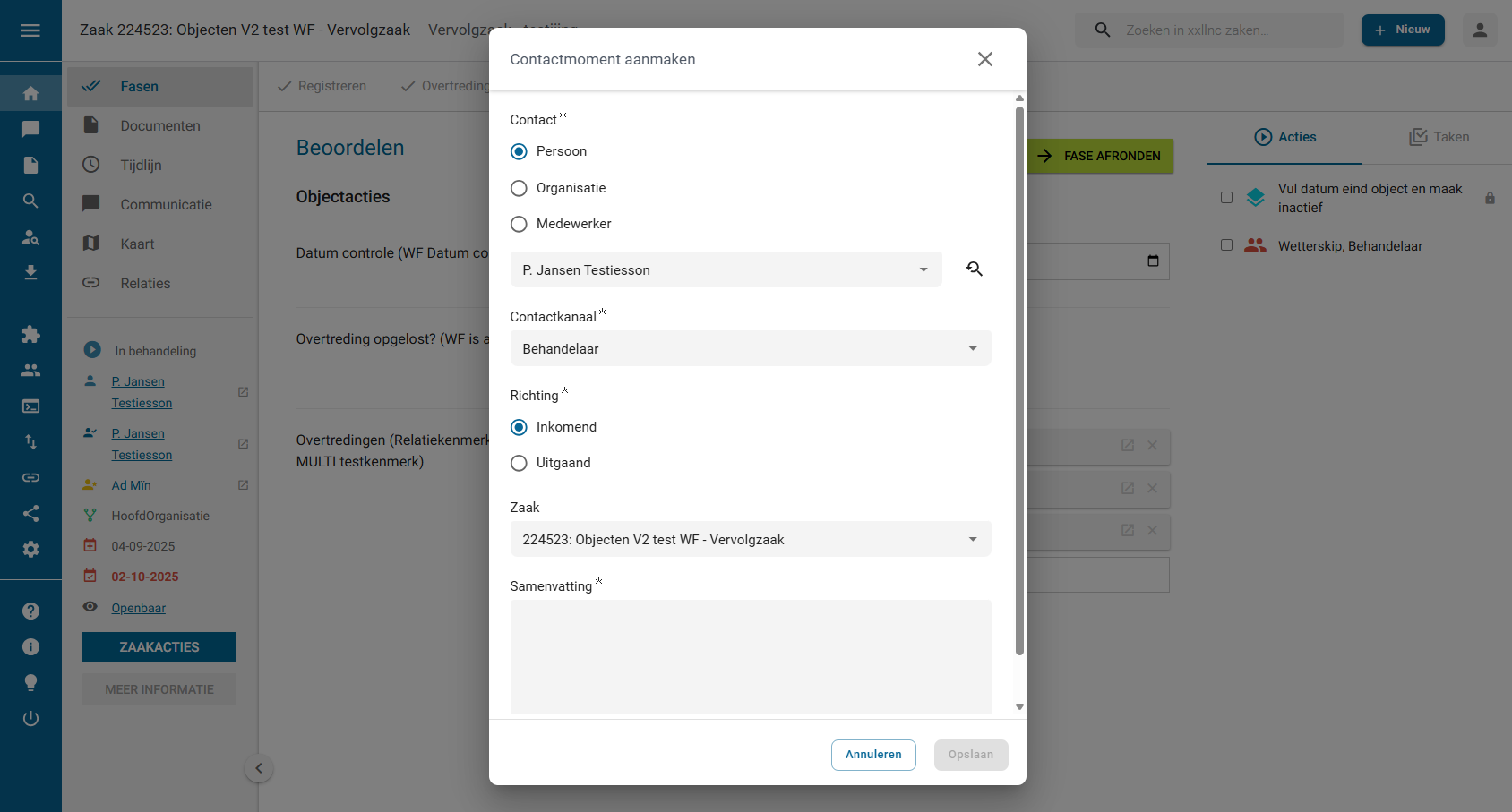Click the ZAAKACTIES button
The image size is (1512, 812).
159,647
